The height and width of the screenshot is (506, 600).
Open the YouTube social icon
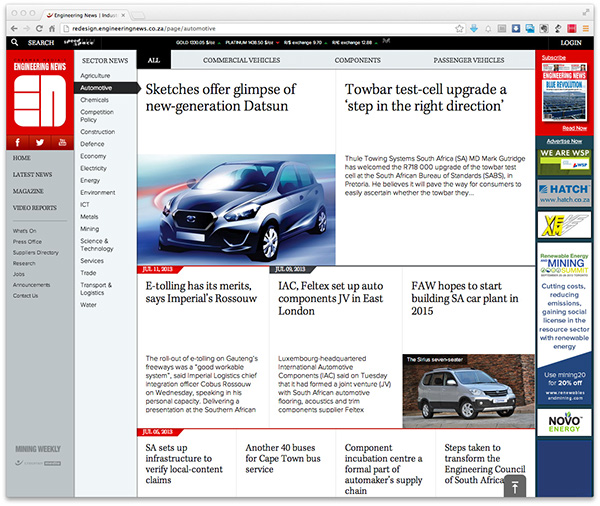[x=62, y=142]
